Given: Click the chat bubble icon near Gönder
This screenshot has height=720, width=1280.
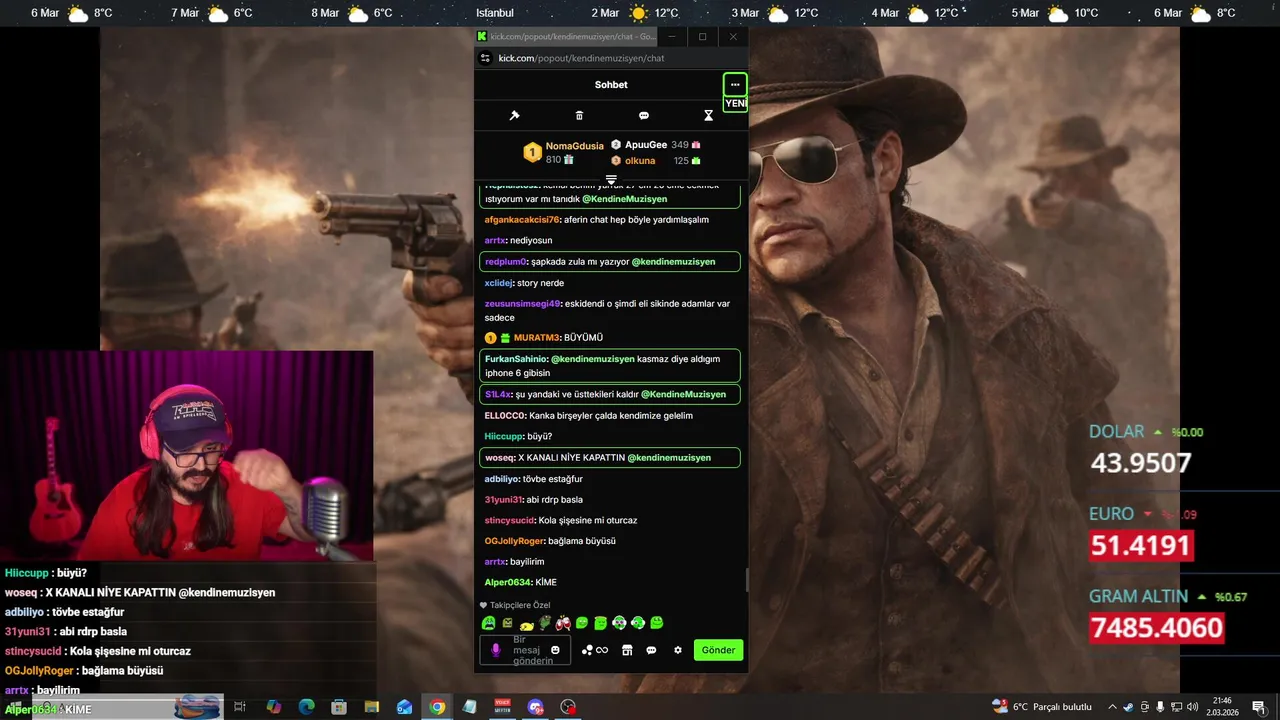Looking at the screenshot, I should pos(651,650).
